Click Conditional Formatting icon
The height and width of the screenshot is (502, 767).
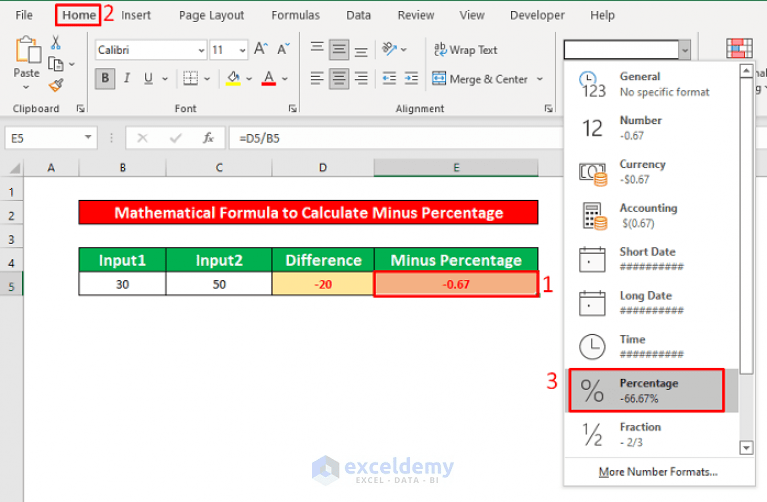pos(739,49)
